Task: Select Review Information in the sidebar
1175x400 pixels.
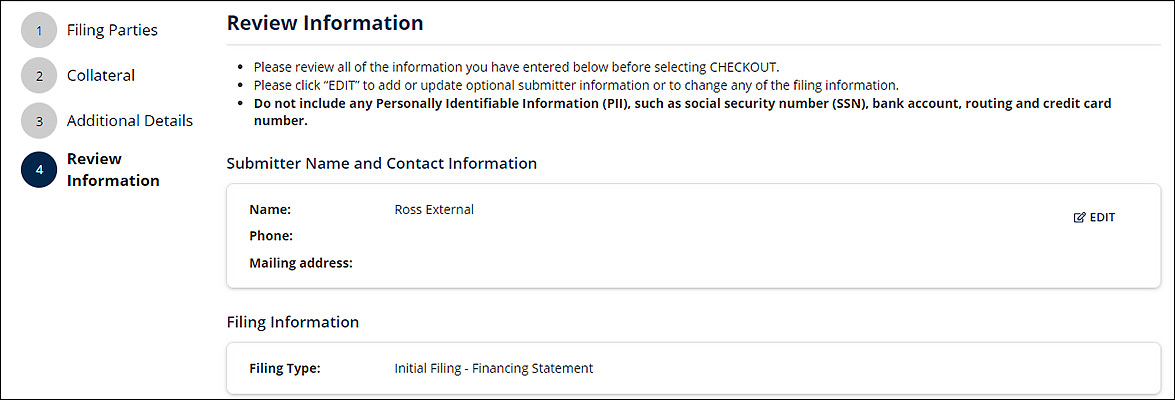Action: point(113,169)
